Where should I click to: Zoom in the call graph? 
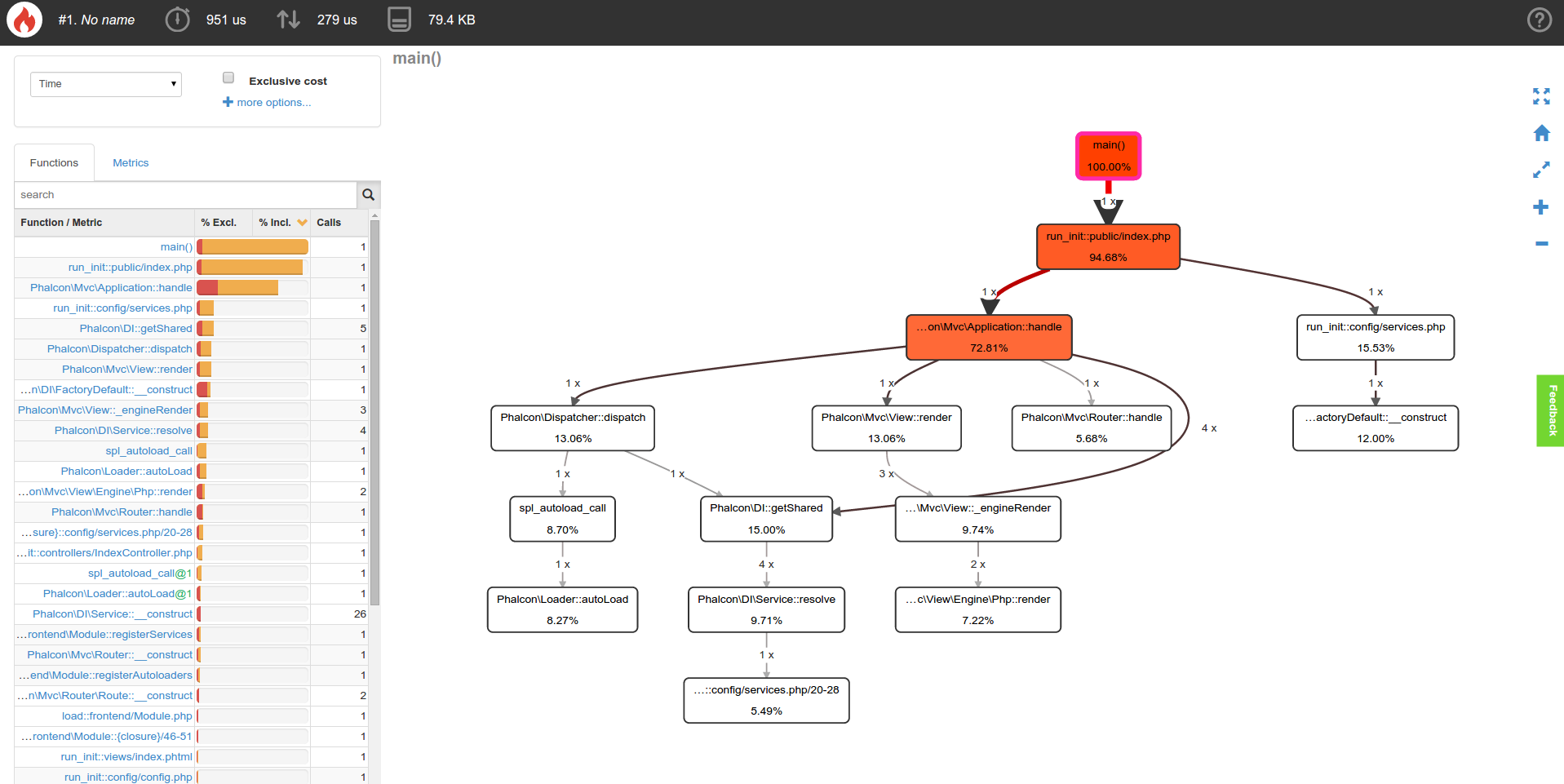pyautogui.click(x=1541, y=207)
